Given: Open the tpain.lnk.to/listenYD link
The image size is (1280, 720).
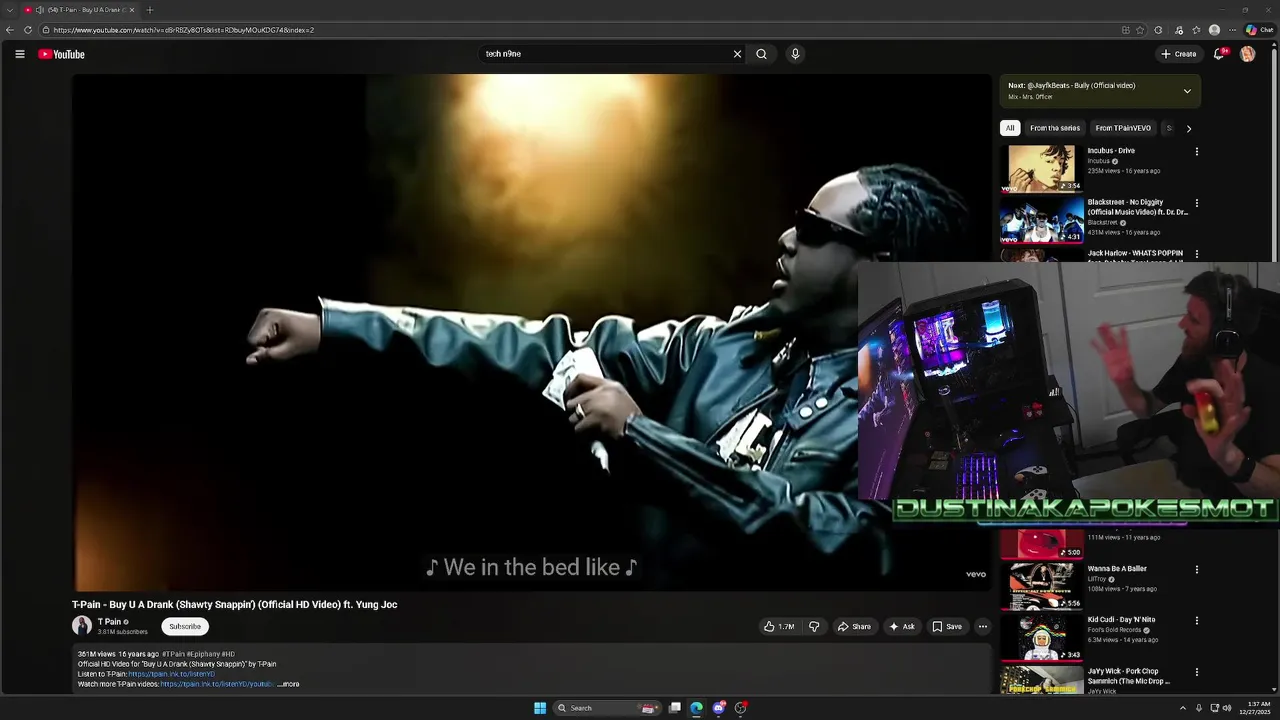Looking at the screenshot, I should (171, 674).
